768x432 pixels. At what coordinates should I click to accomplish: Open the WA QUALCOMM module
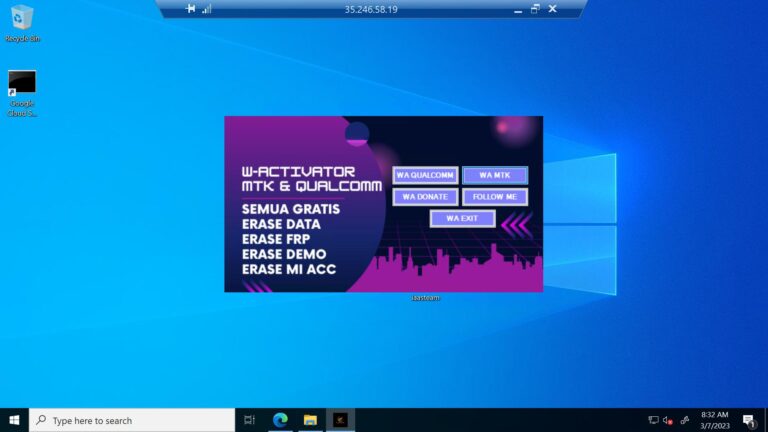pos(425,175)
